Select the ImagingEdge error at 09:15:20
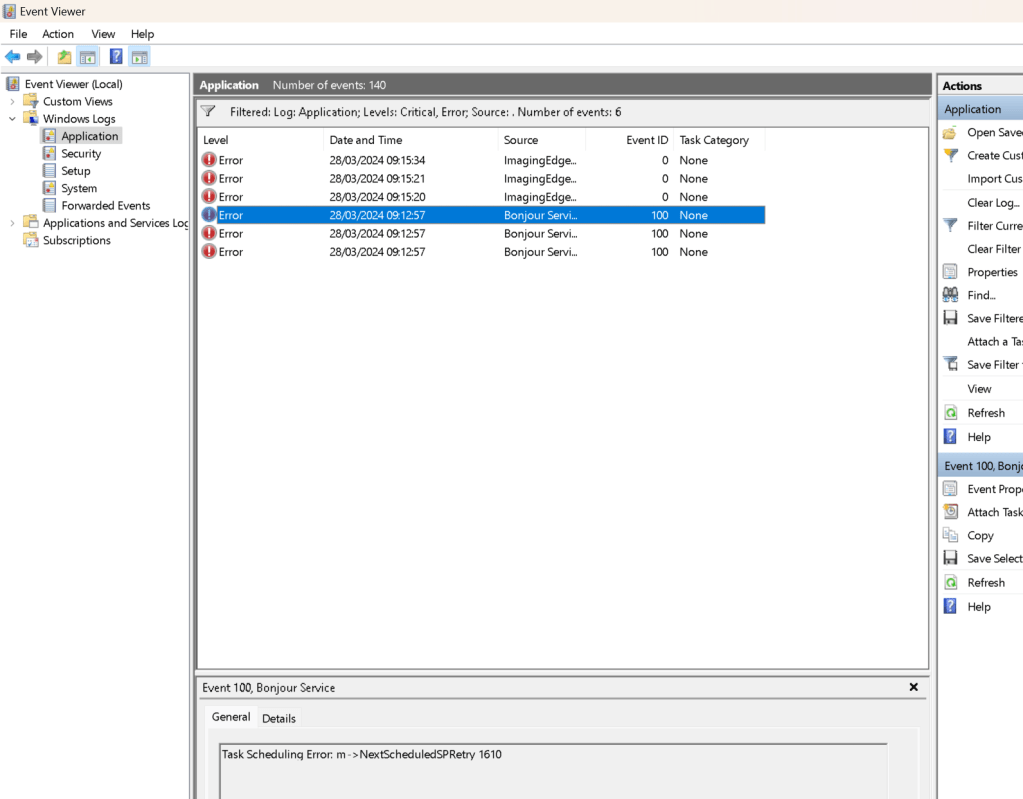Screen dimensions: 1023x799 (481, 196)
